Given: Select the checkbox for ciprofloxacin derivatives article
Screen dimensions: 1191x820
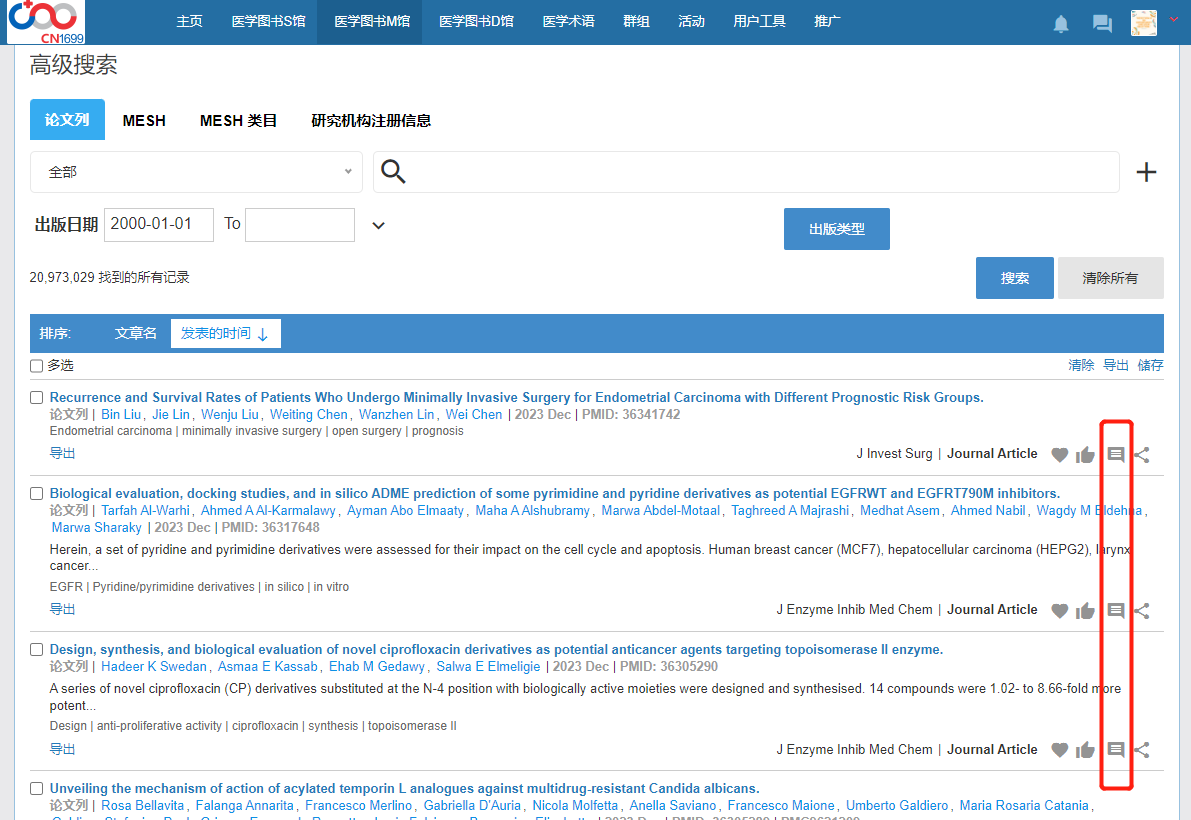Looking at the screenshot, I should 37,650.
